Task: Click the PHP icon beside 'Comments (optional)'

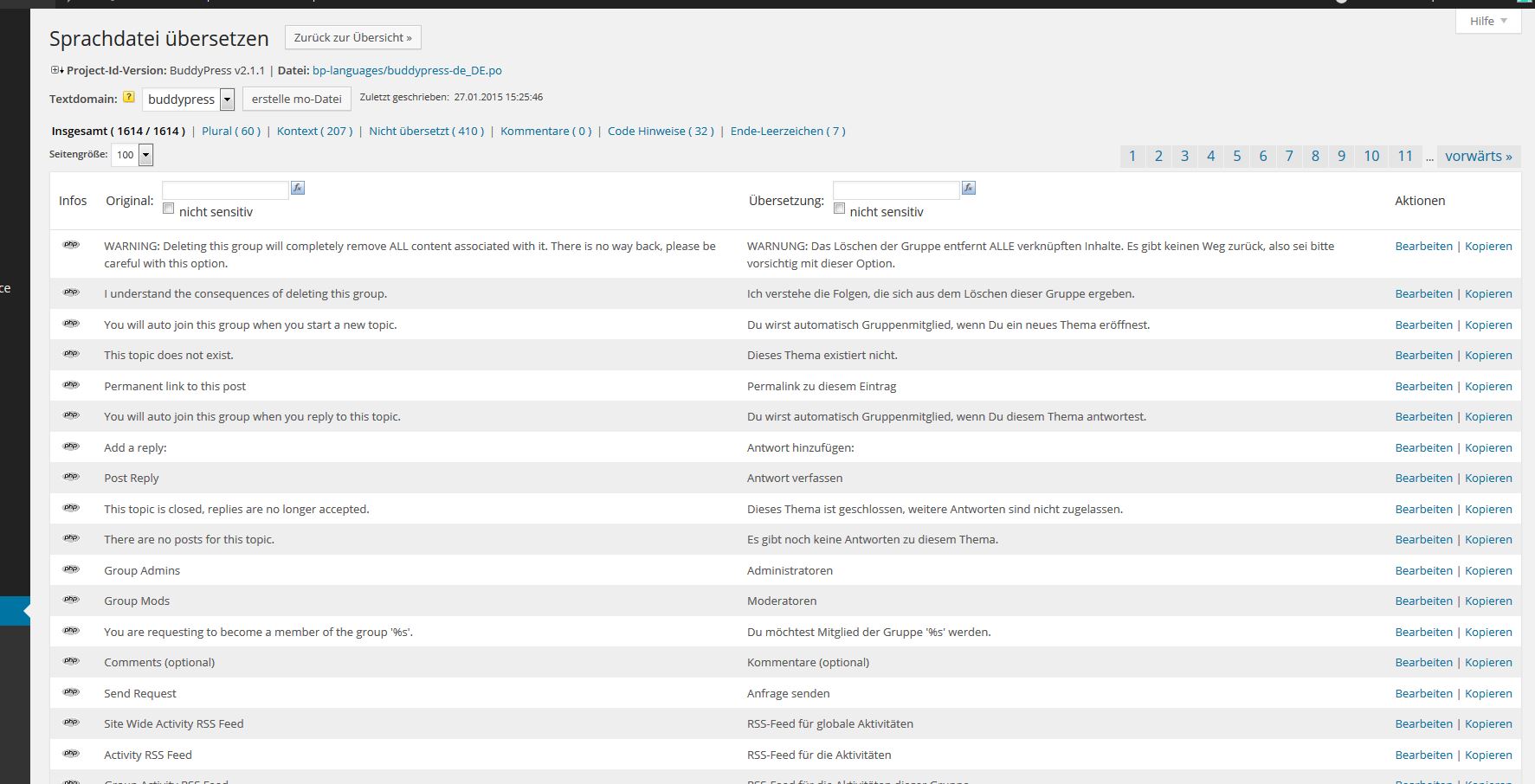Action: (72, 661)
